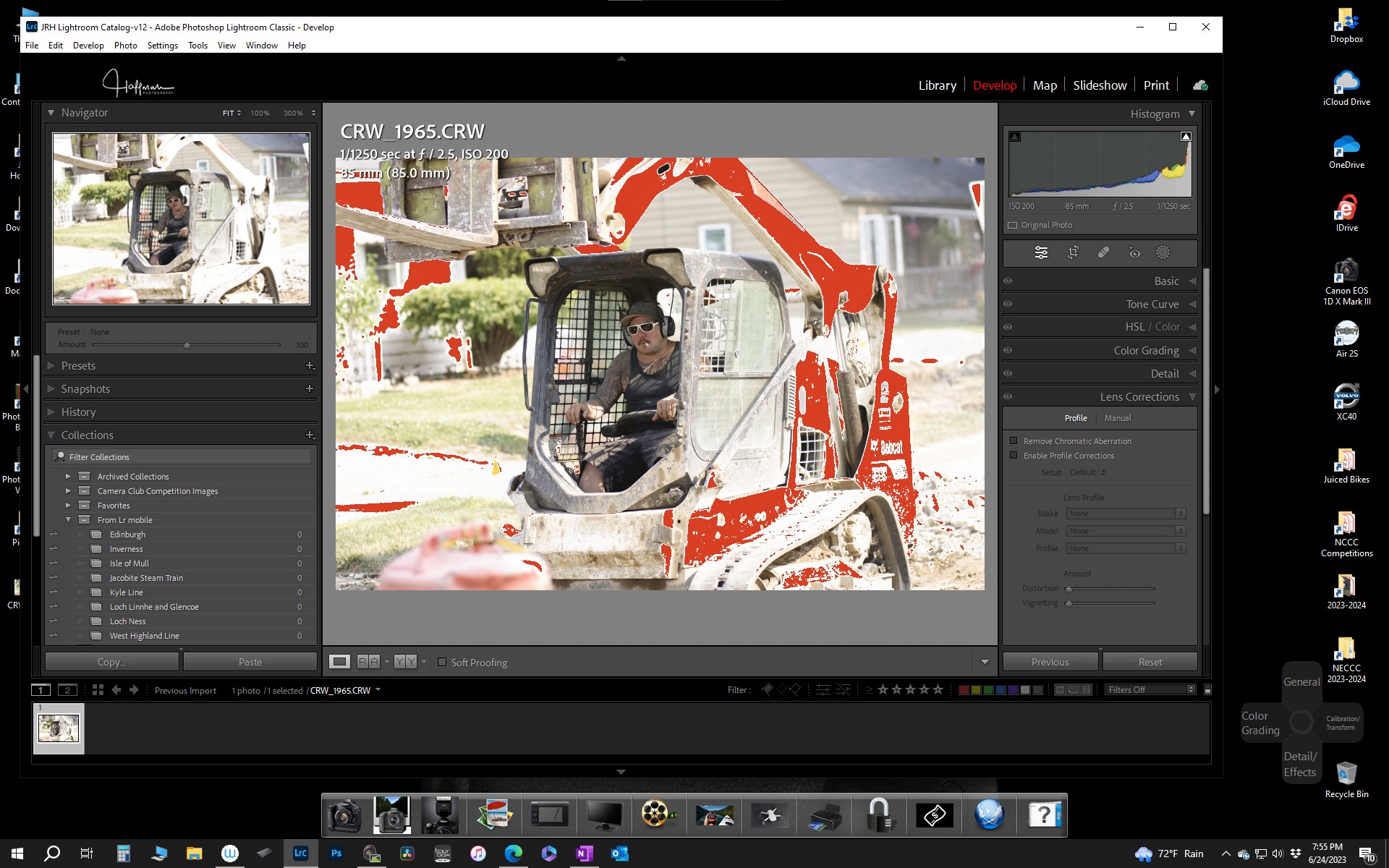Select the CRW_1965 thumbnail in the filmstrip
The image size is (1389, 868).
[x=58, y=728]
